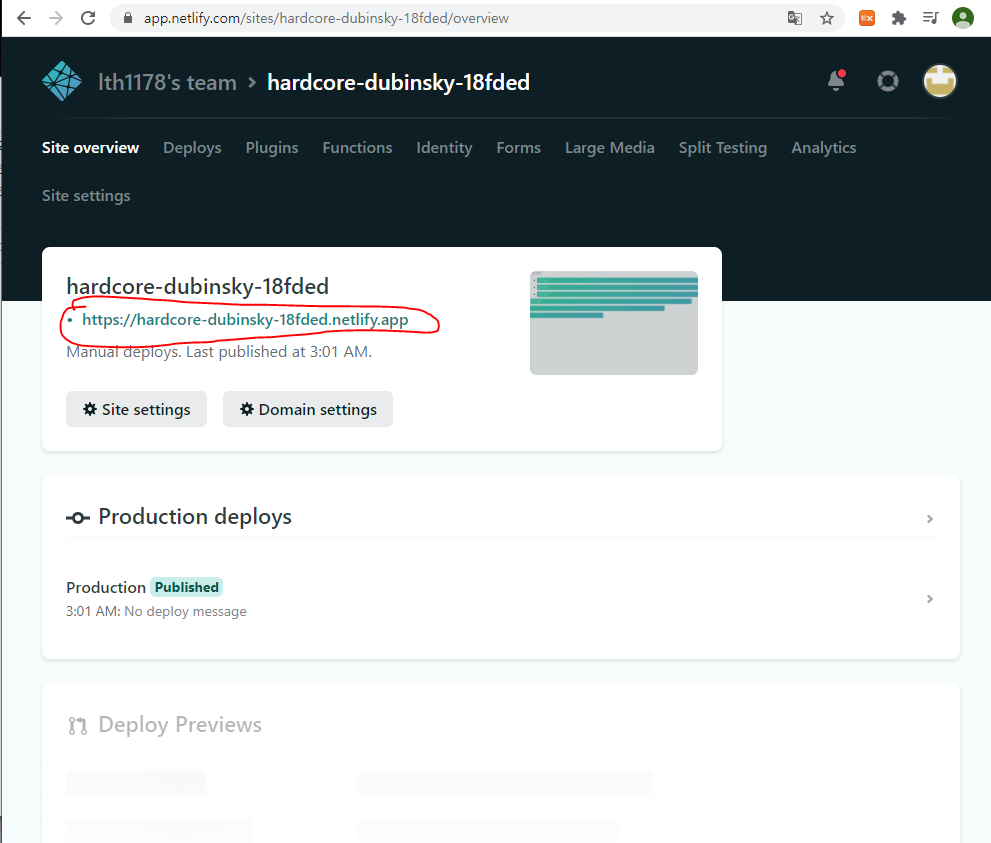Reload the page with refresh icon
This screenshot has height=843, width=991.
pyautogui.click(x=88, y=18)
